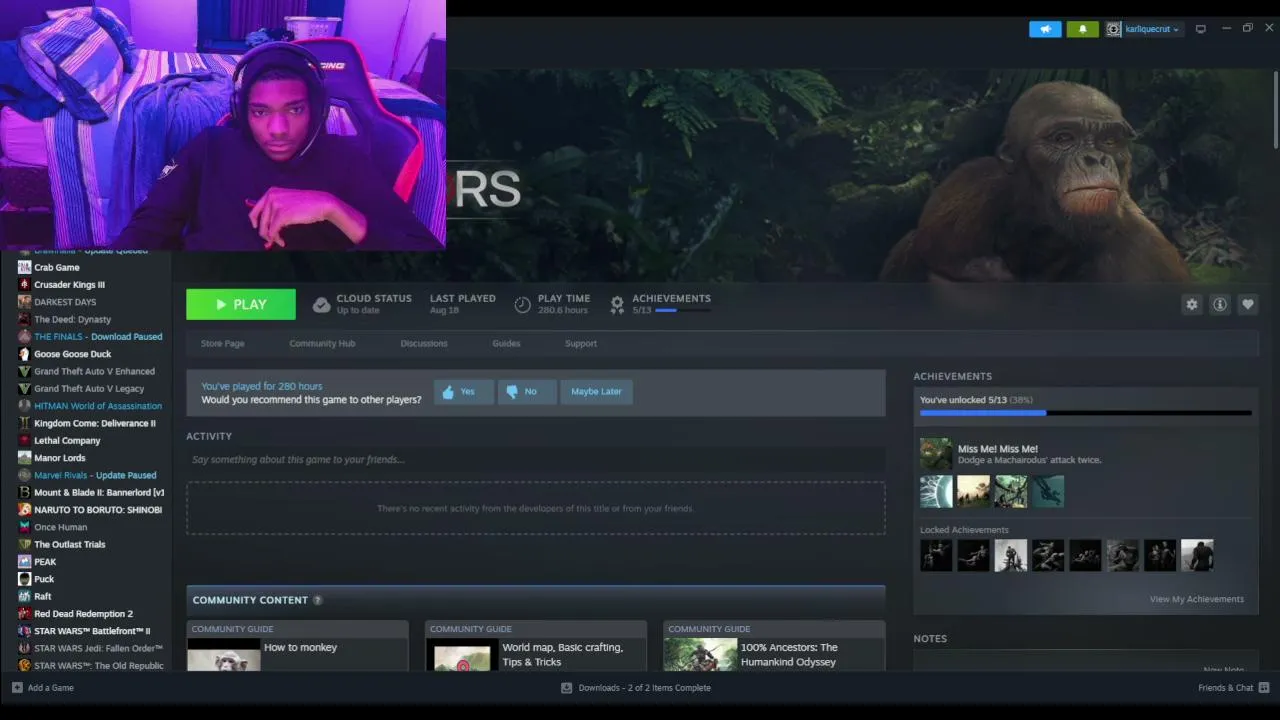Open the 'How to monkey' community guide
The width and height of the screenshot is (1280, 720).
[x=297, y=646]
